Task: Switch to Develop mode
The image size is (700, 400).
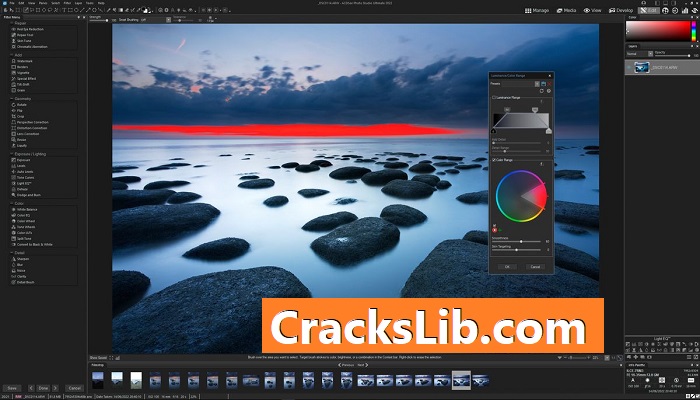Action: [620, 10]
